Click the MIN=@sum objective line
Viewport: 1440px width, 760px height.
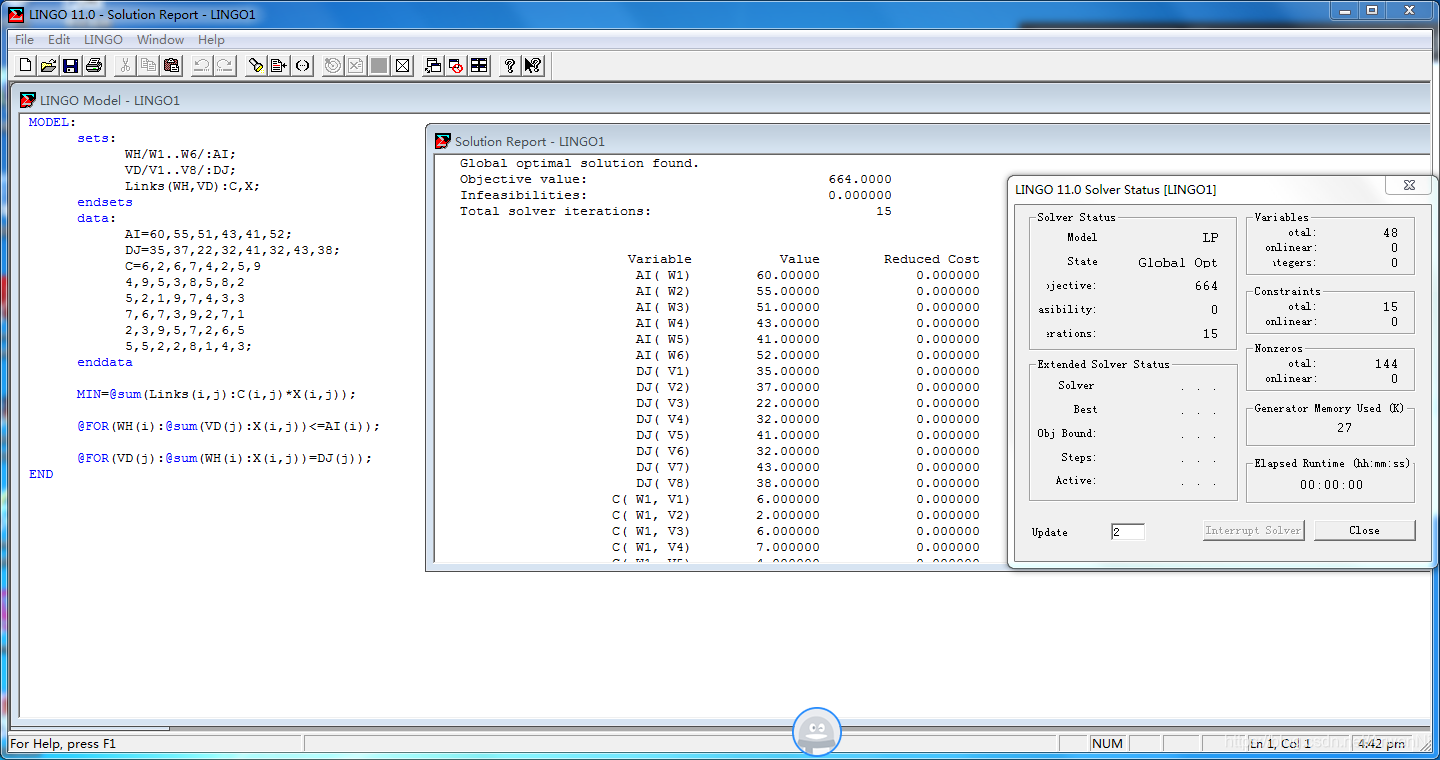(216, 394)
